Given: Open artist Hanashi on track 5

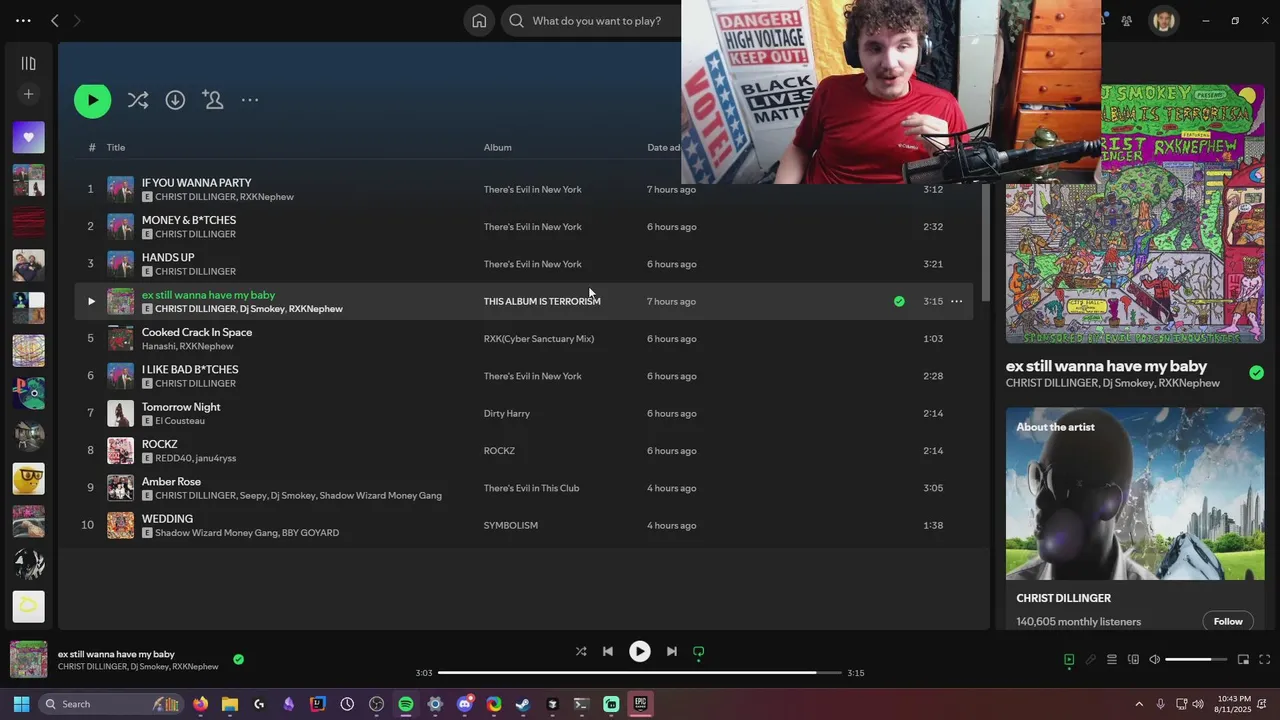Looking at the screenshot, I should pyautogui.click(x=157, y=346).
